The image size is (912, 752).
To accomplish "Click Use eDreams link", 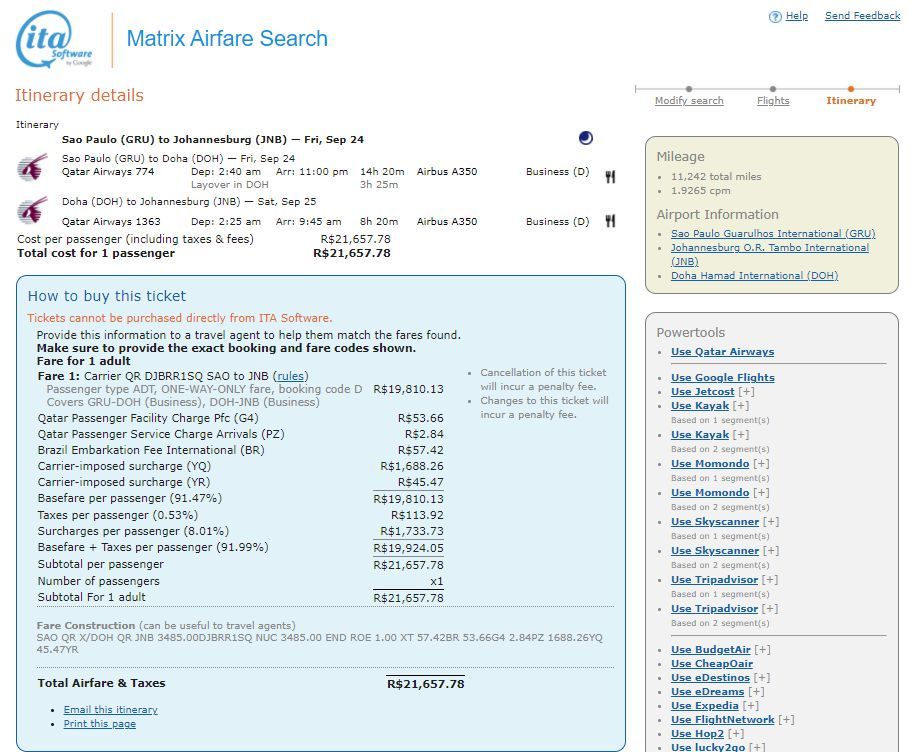I will pyautogui.click(x=707, y=692).
